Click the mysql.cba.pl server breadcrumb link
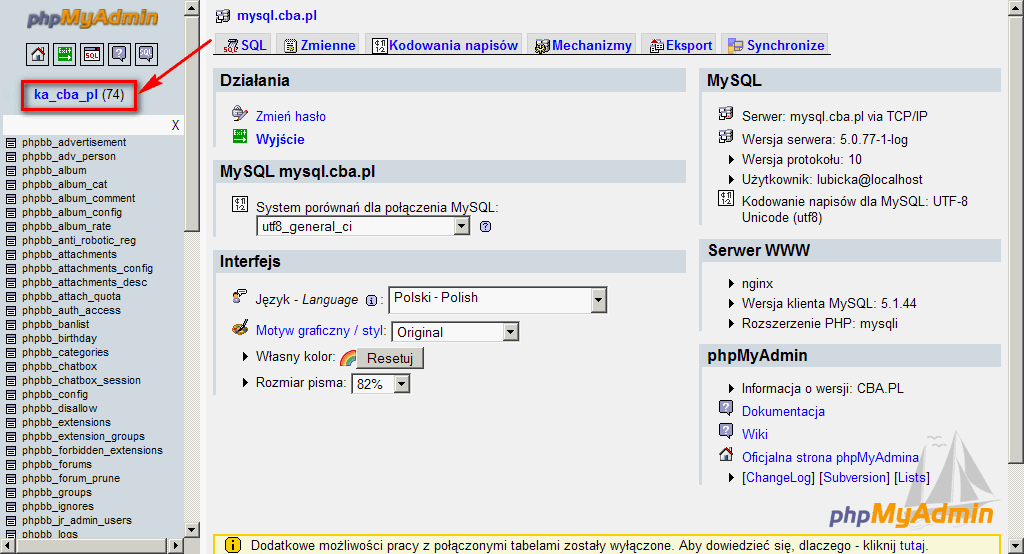 (277, 16)
